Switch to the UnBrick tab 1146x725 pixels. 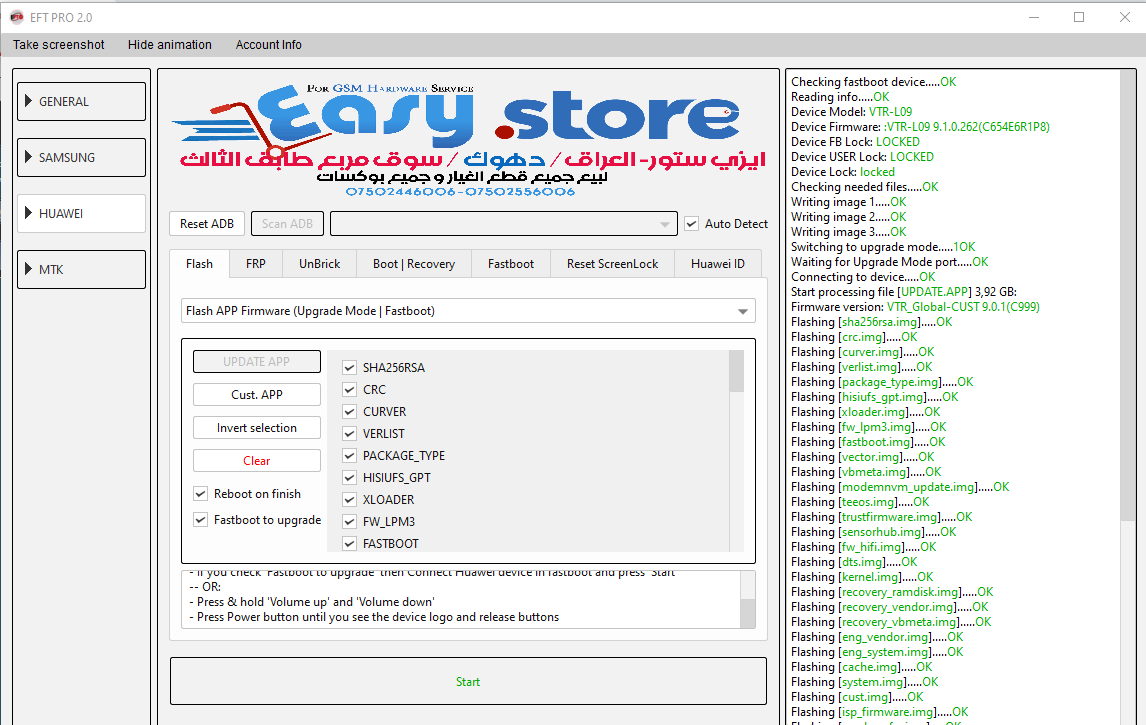click(319, 264)
